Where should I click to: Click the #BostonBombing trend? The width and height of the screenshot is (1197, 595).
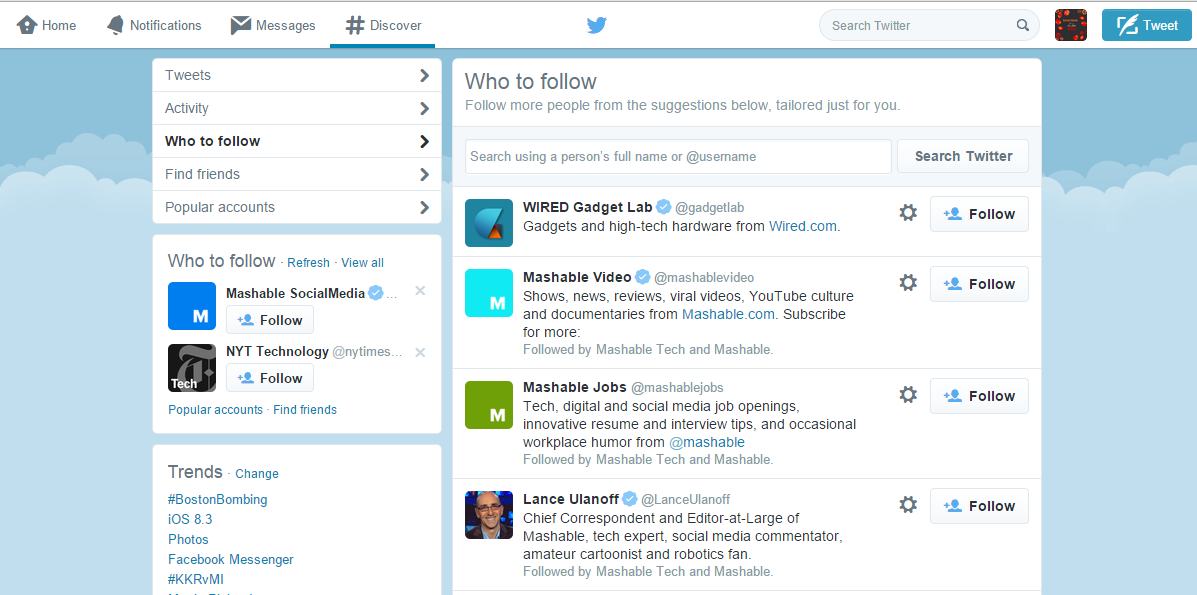point(217,499)
